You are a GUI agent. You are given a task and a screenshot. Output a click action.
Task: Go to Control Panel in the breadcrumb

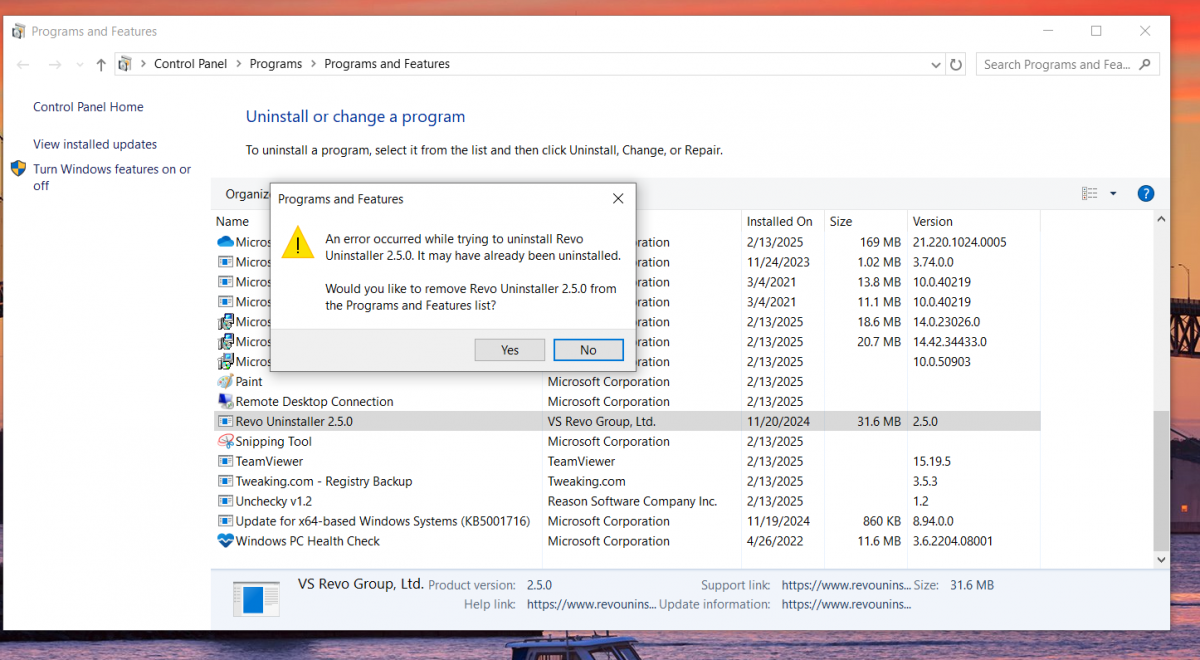click(190, 64)
